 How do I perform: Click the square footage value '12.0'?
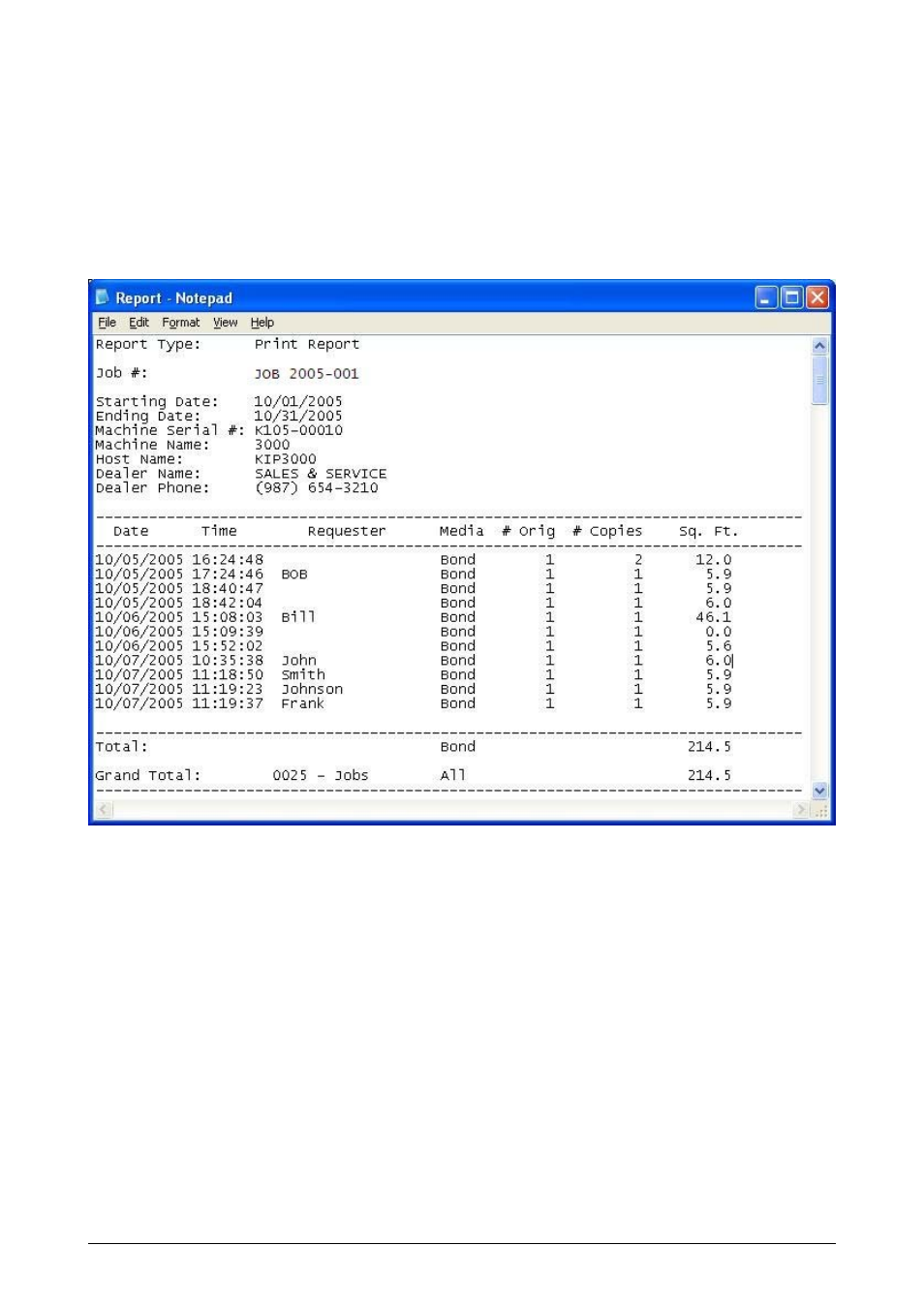[714, 559]
